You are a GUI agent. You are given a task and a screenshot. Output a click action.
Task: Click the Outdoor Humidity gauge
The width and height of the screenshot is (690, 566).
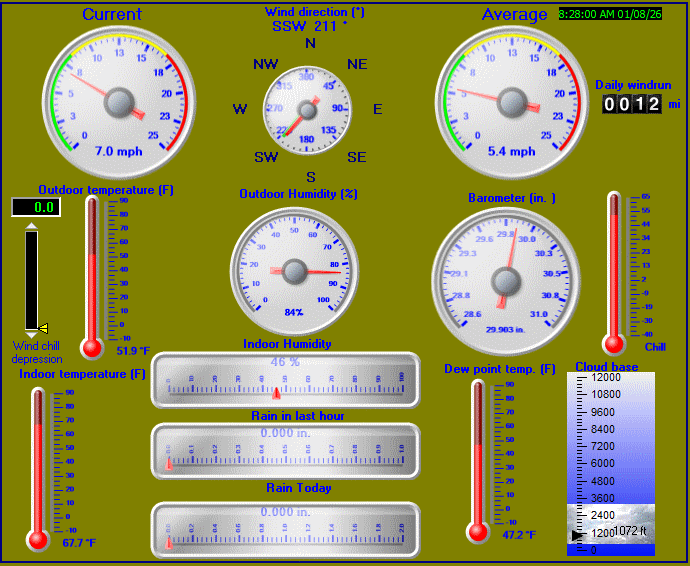pyautogui.click(x=294, y=270)
